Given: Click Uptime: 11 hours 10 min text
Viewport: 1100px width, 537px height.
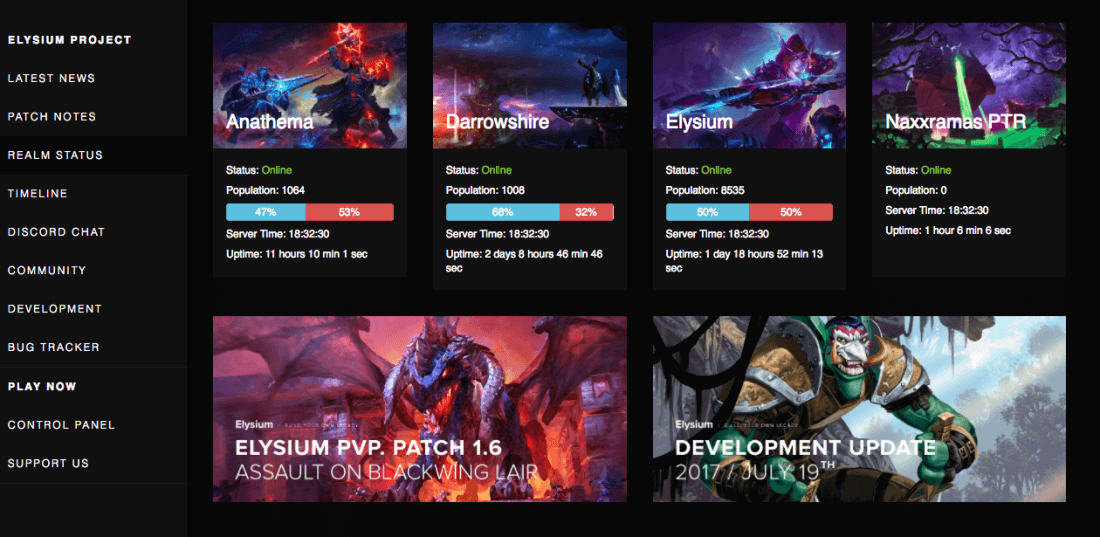Looking at the screenshot, I should click(297, 254).
